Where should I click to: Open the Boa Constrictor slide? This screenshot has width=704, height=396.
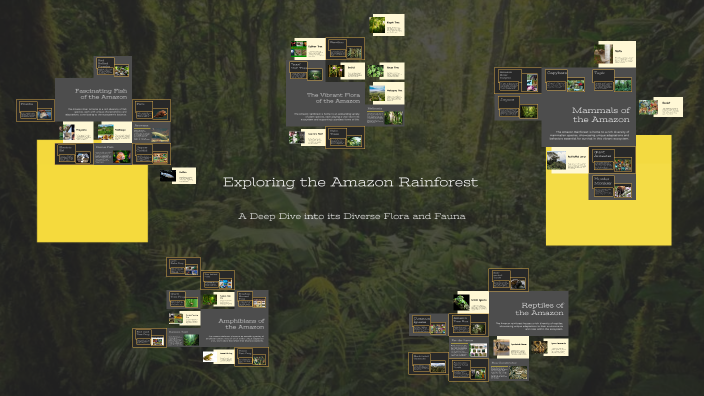(509, 370)
